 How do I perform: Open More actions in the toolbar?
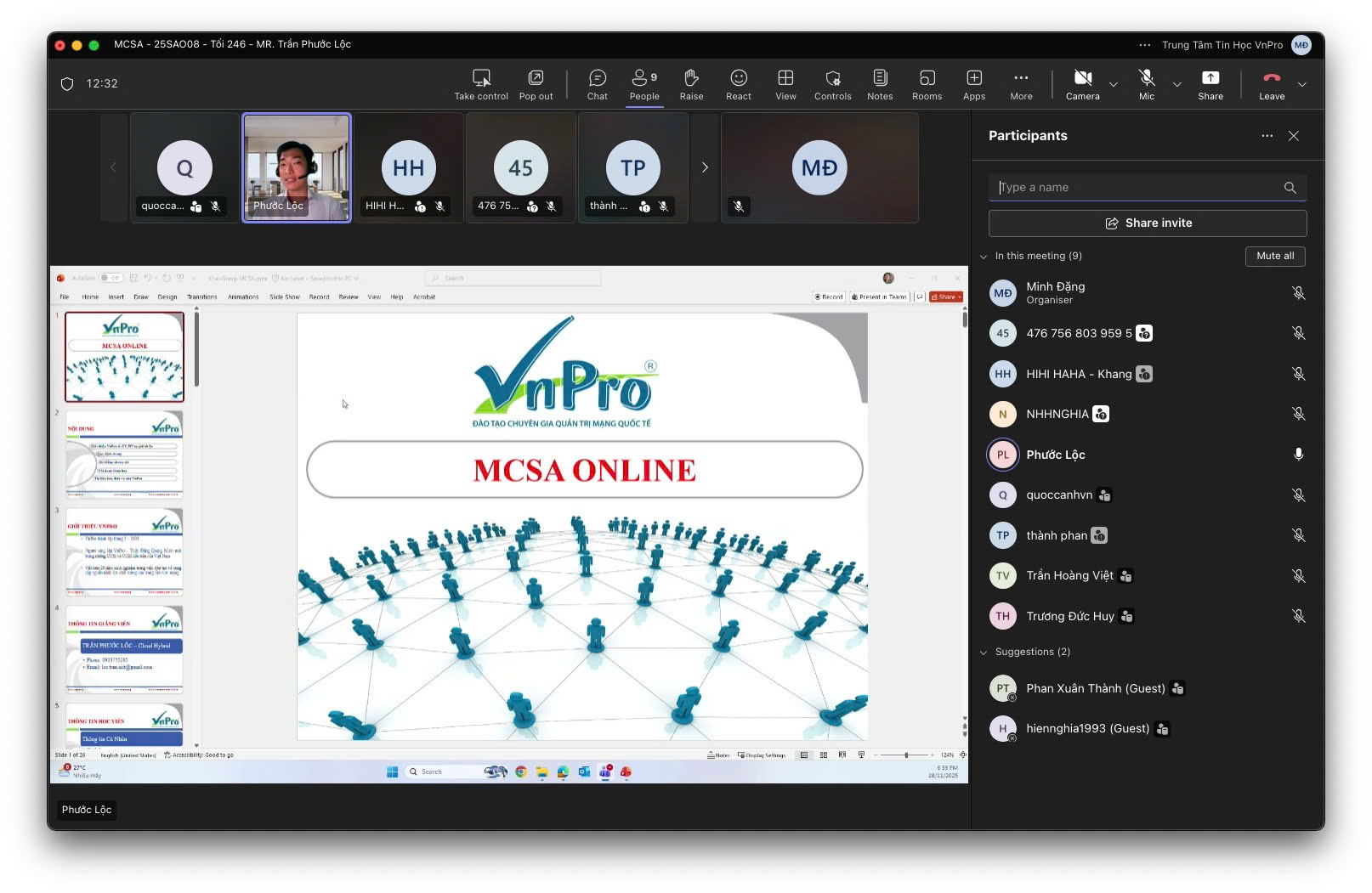pyautogui.click(x=1021, y=84)
